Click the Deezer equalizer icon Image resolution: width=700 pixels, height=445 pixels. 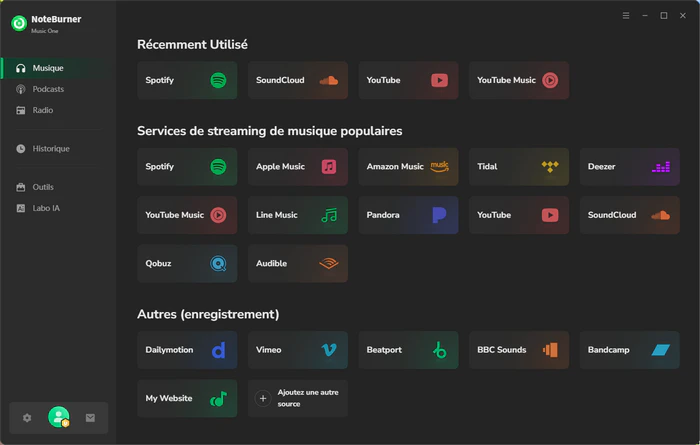pyautogui.click(x=661, y=167)
